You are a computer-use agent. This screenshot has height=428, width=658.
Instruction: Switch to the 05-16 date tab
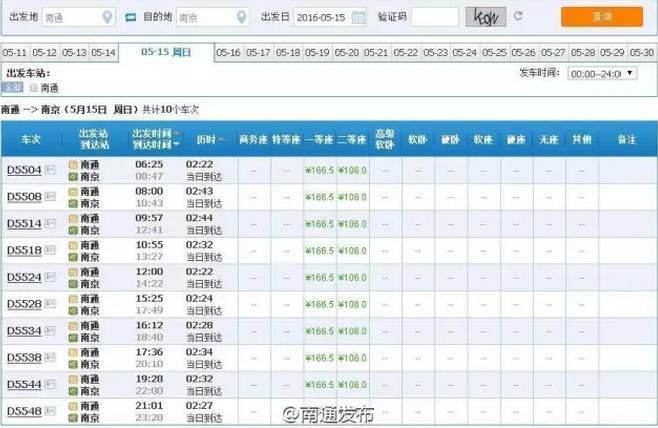tap(229, 52)
